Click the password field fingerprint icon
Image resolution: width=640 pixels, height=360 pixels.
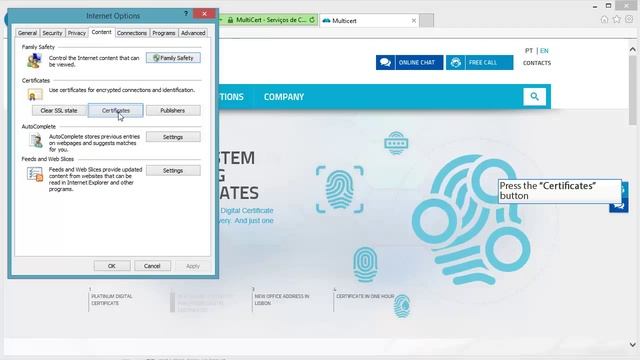coord(396,143)
